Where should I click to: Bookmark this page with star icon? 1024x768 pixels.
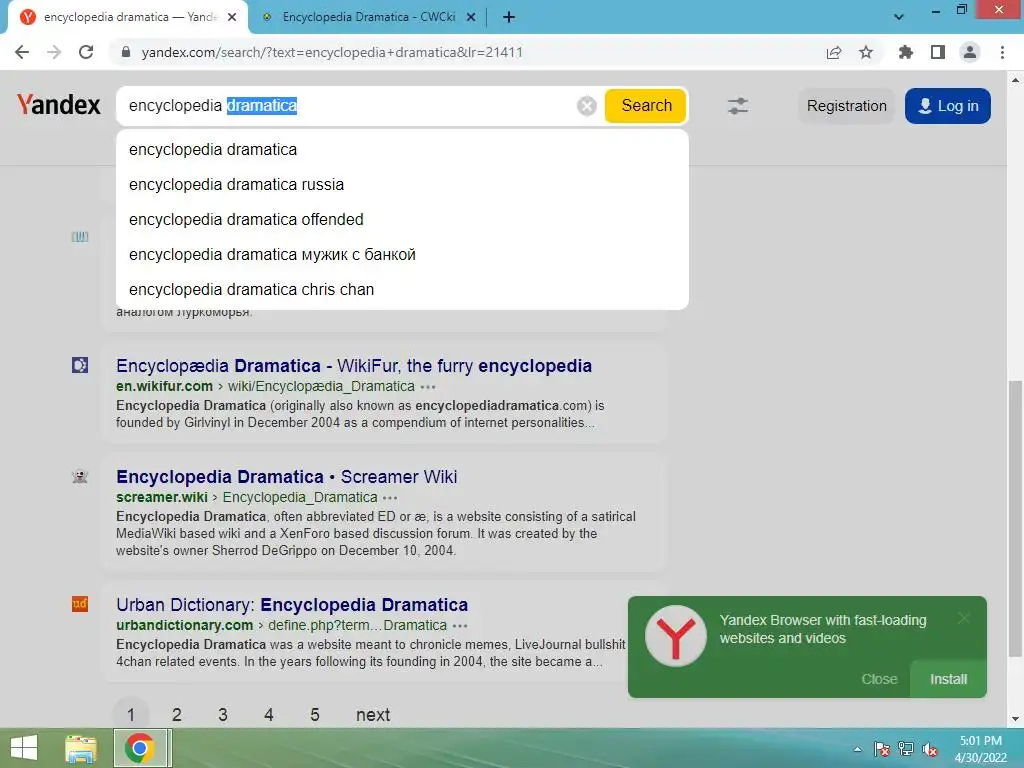(x=866, y=52)
